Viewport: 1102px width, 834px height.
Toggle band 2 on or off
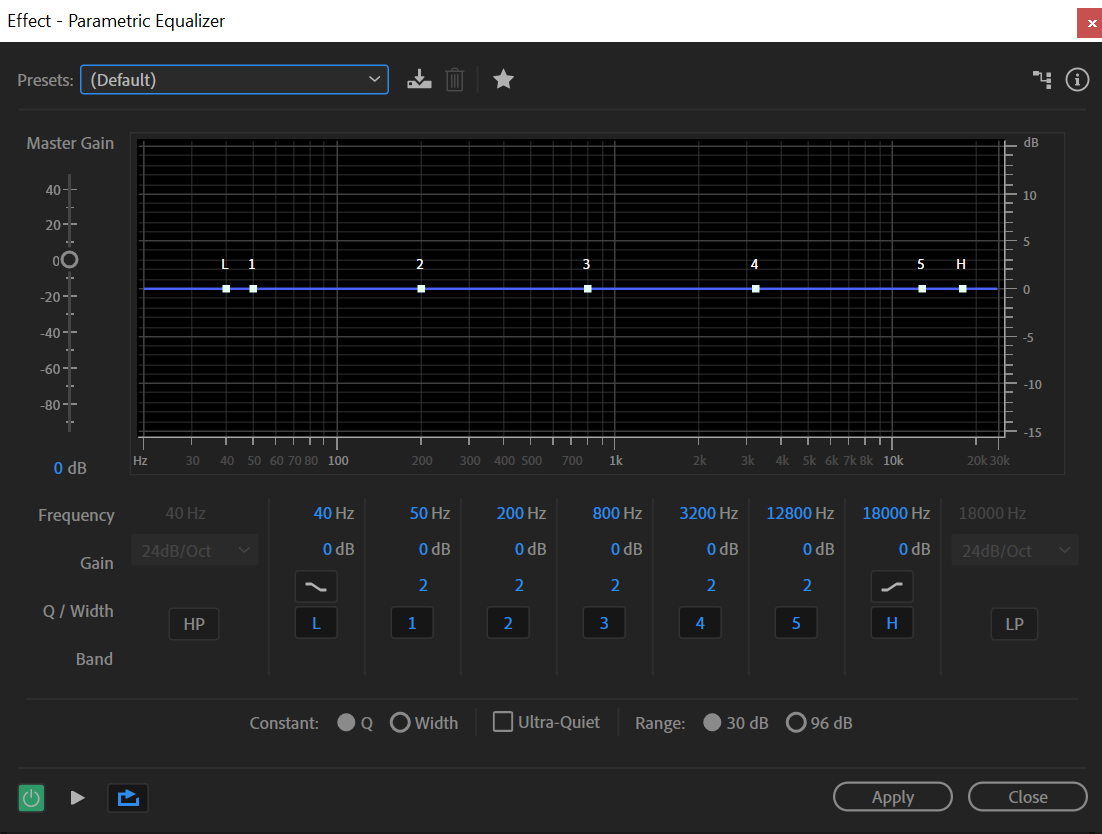click(508, 623)
